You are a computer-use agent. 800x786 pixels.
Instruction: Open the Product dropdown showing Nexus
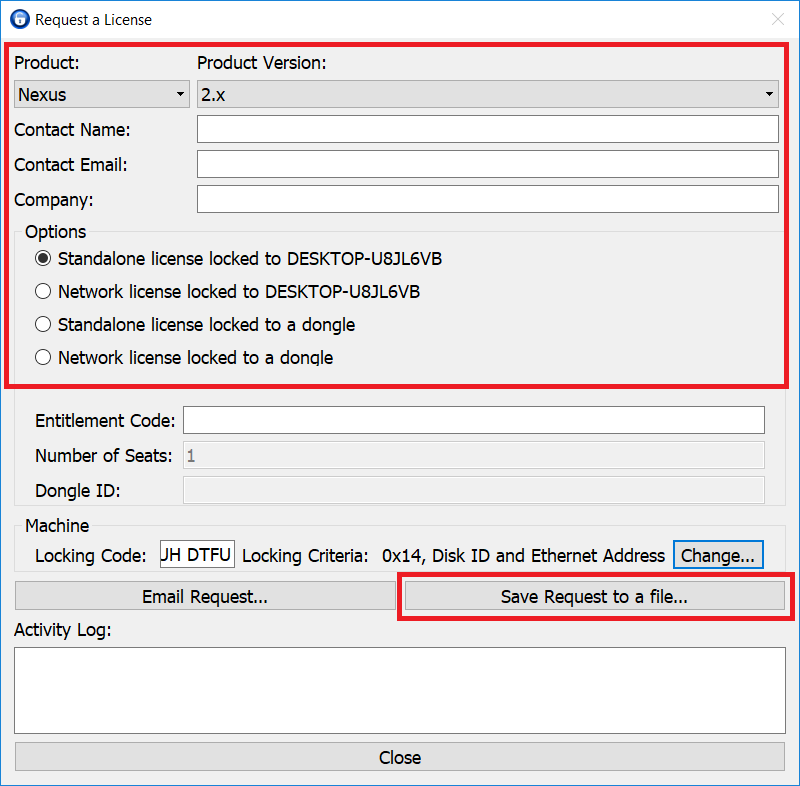coord(102,94)
